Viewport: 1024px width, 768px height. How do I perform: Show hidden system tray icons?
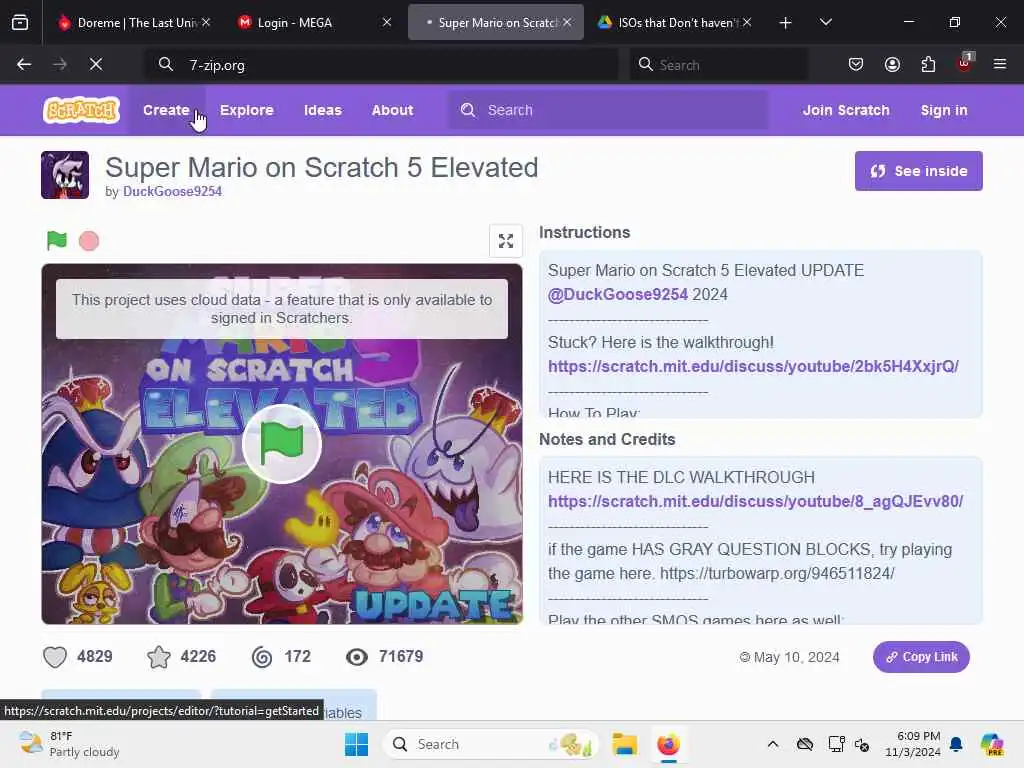[x=773, y=744]
